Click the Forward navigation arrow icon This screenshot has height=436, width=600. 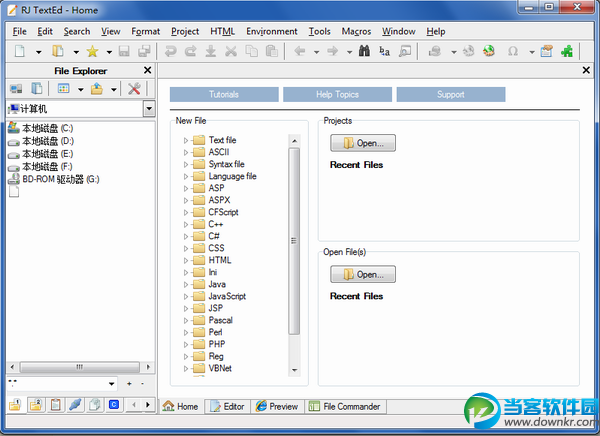pyautogui.click(x=333, y=51)
